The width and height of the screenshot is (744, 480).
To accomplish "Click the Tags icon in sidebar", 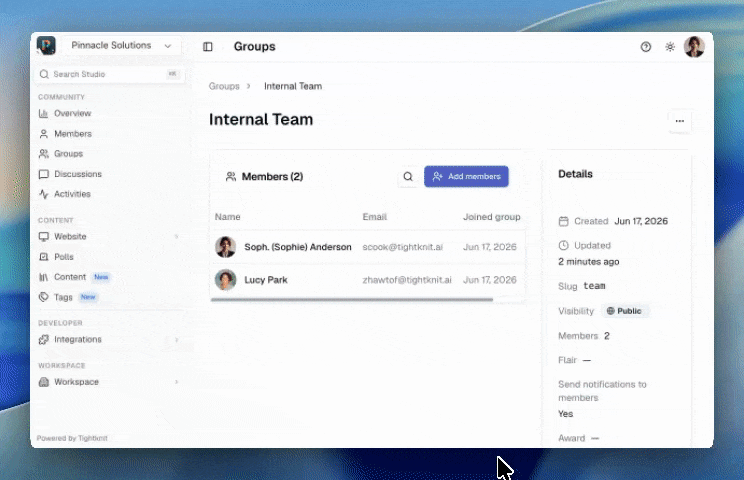I will coord(44,297).
